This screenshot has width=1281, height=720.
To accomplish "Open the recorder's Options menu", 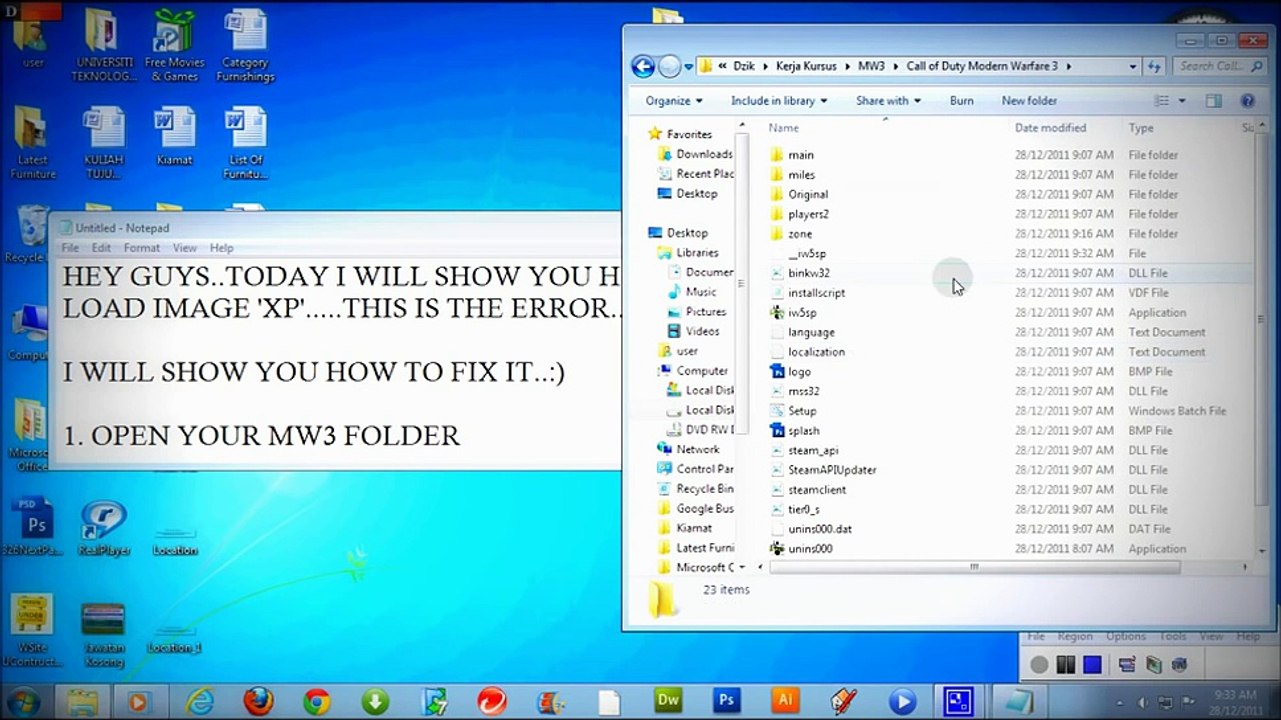I will [1126, 636].
